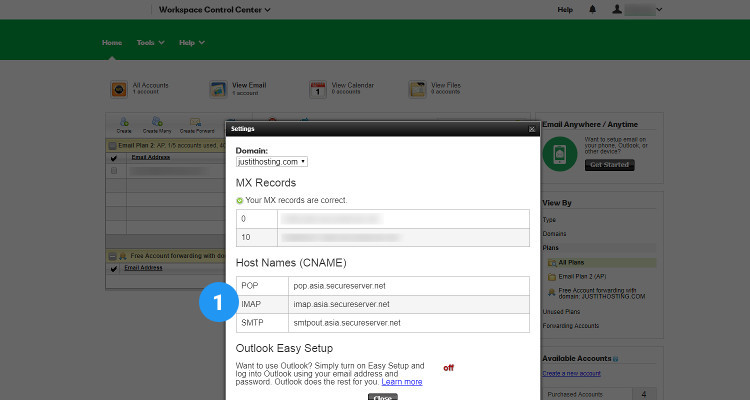750x400 pixels.
Task: Click the Email Anywhere phone icon
Action: coord(560,154)
